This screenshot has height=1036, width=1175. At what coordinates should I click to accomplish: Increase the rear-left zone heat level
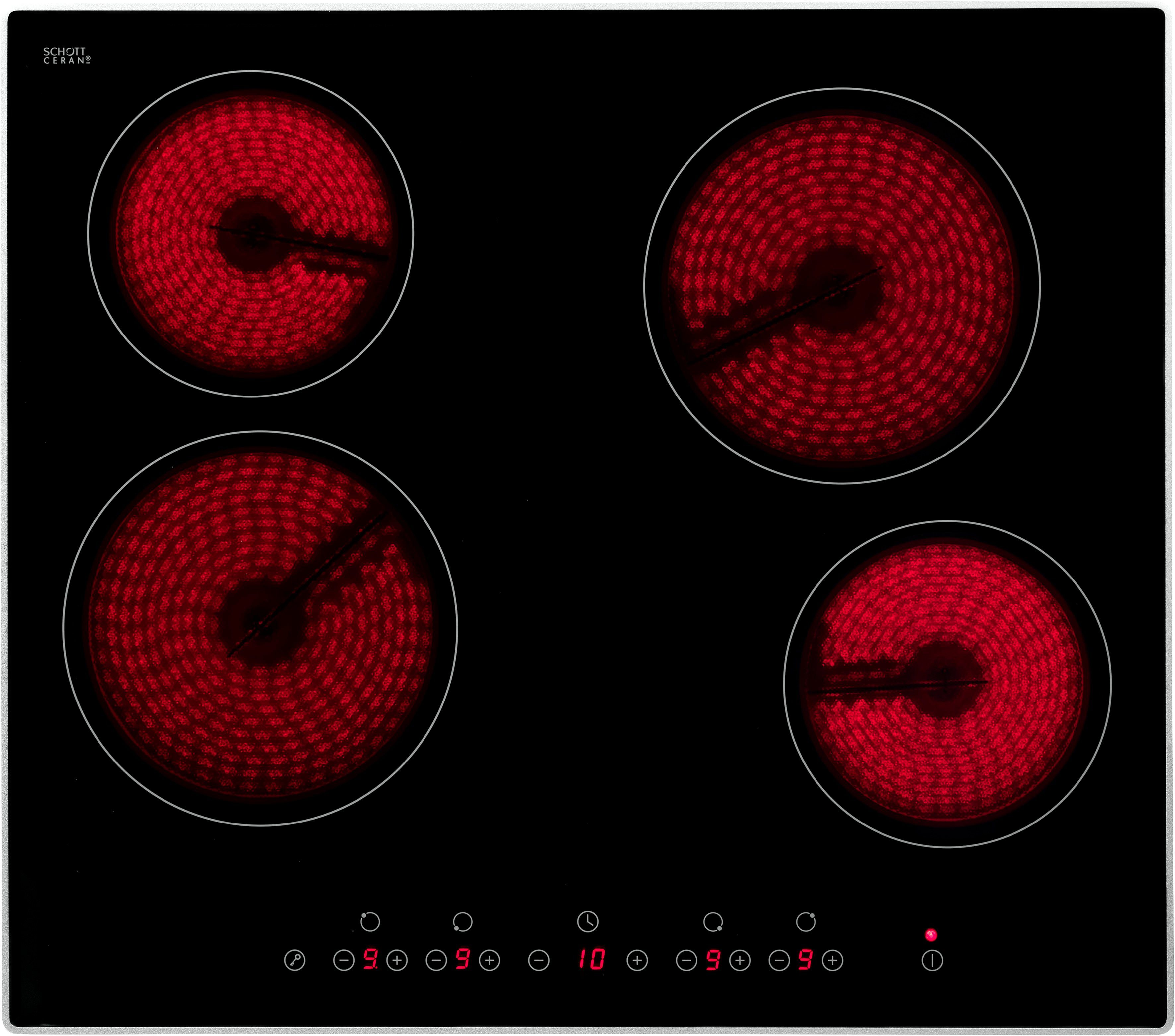click(397, 960)
